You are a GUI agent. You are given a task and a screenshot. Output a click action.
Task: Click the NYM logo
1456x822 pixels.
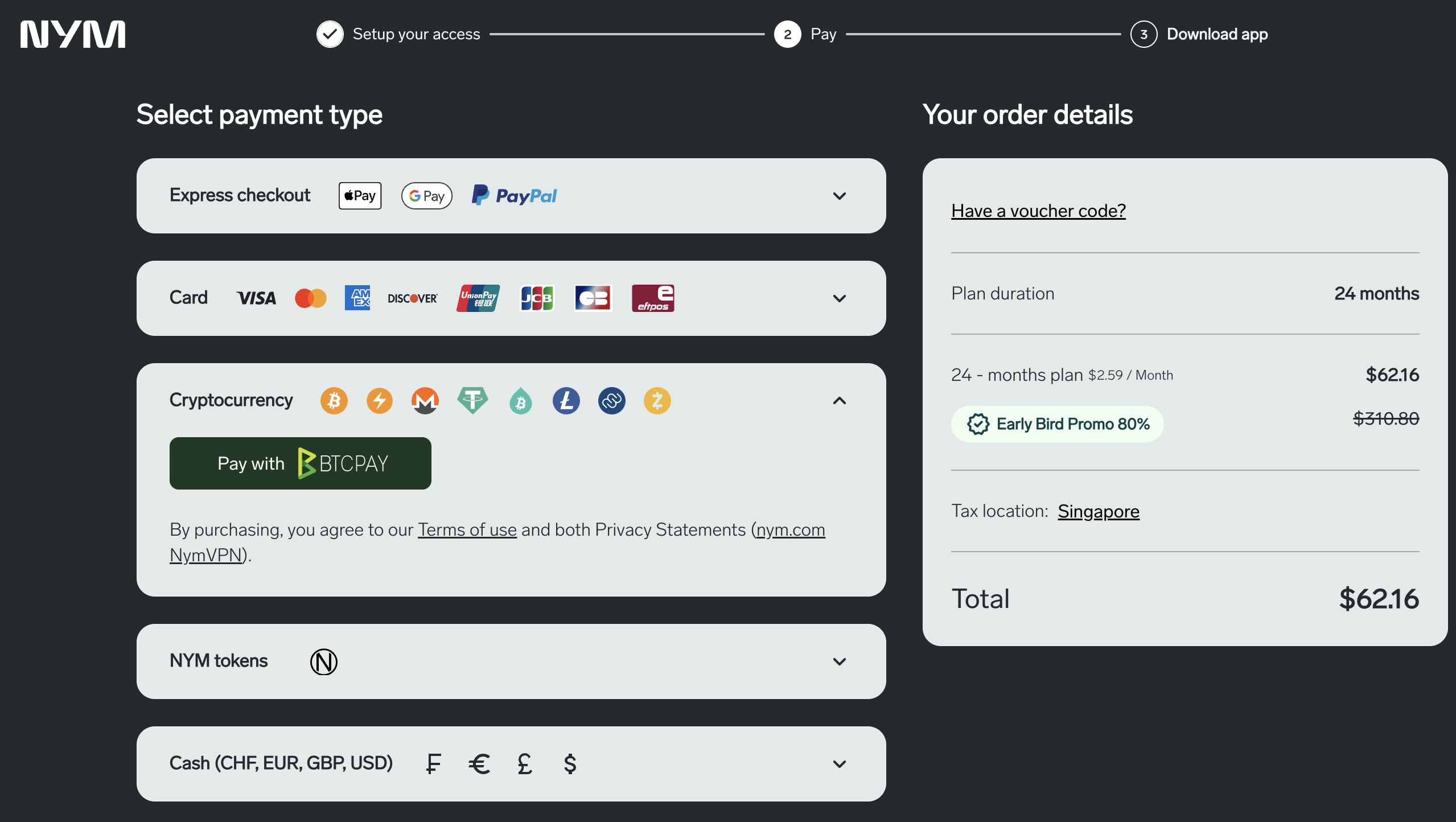[x=73, y=34]
